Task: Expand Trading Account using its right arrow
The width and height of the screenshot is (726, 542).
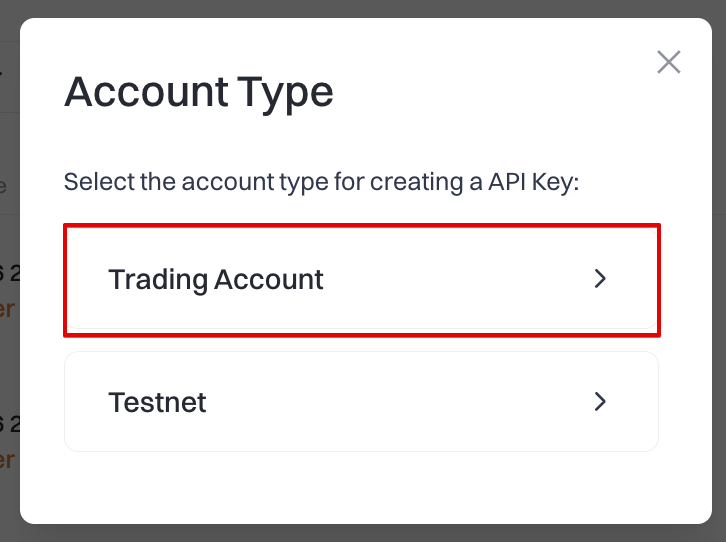Action: click(x=600, y=279)
